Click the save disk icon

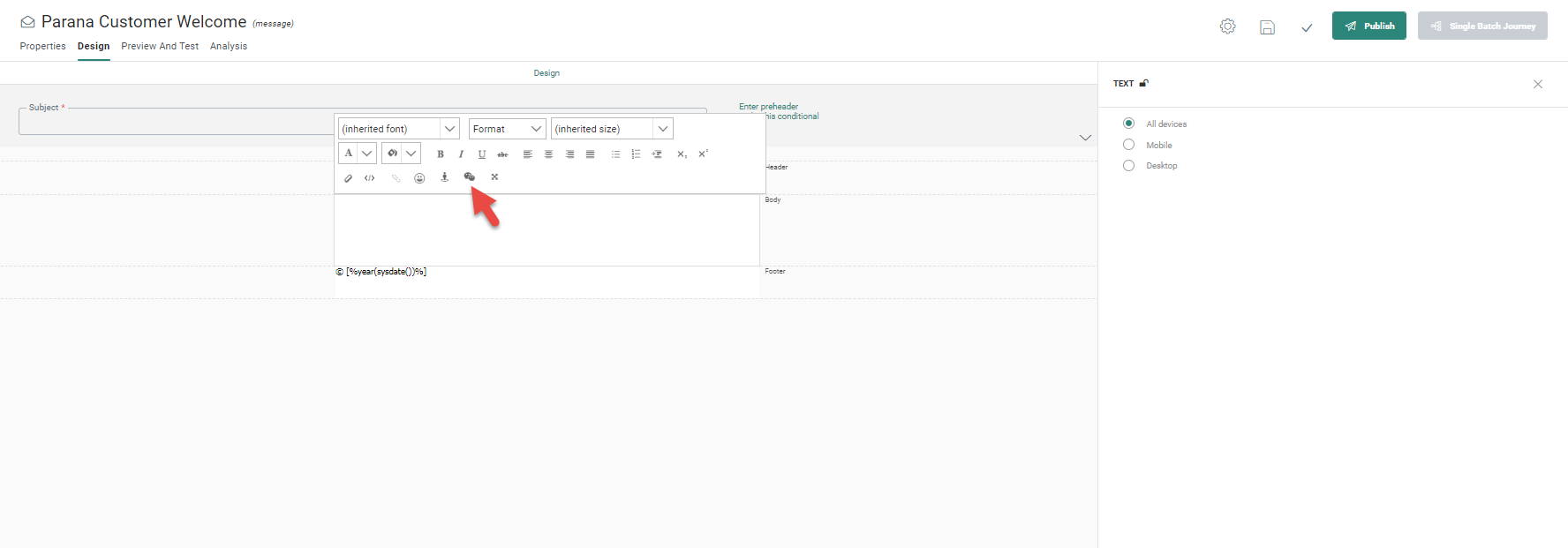coord(1267,27)
